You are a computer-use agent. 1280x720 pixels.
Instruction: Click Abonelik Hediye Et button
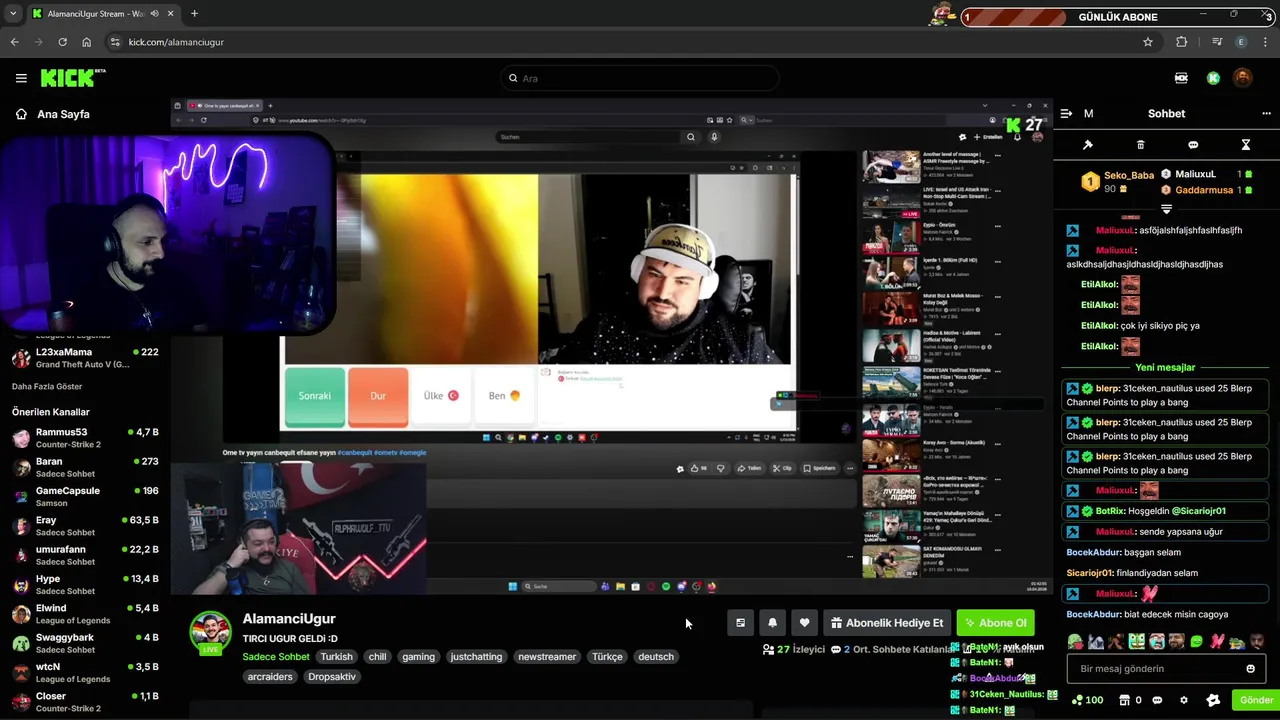pyautogui.click(x=887, y=623)
